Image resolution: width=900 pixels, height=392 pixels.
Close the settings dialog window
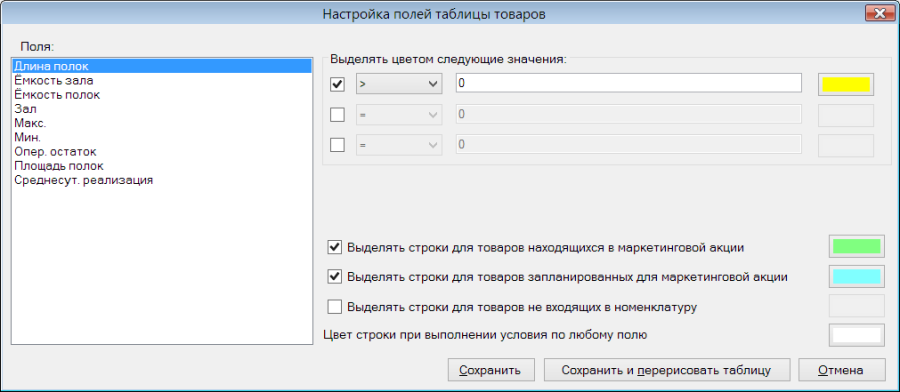click(x=879, y=14)
